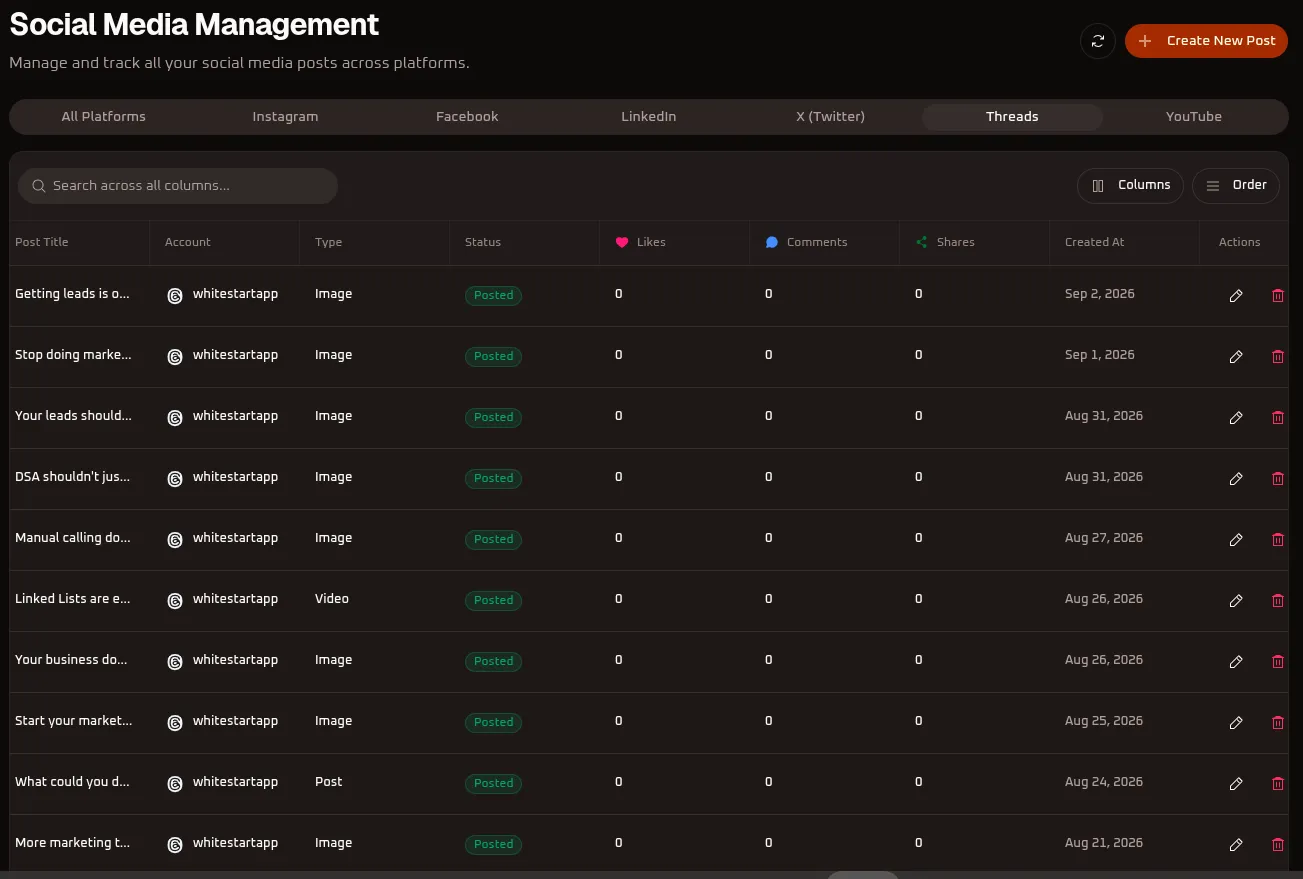Click the pencil icon for 'What could you d...'
Image resolution: width=1303 pixels, height=879 pixels.
1236,784
